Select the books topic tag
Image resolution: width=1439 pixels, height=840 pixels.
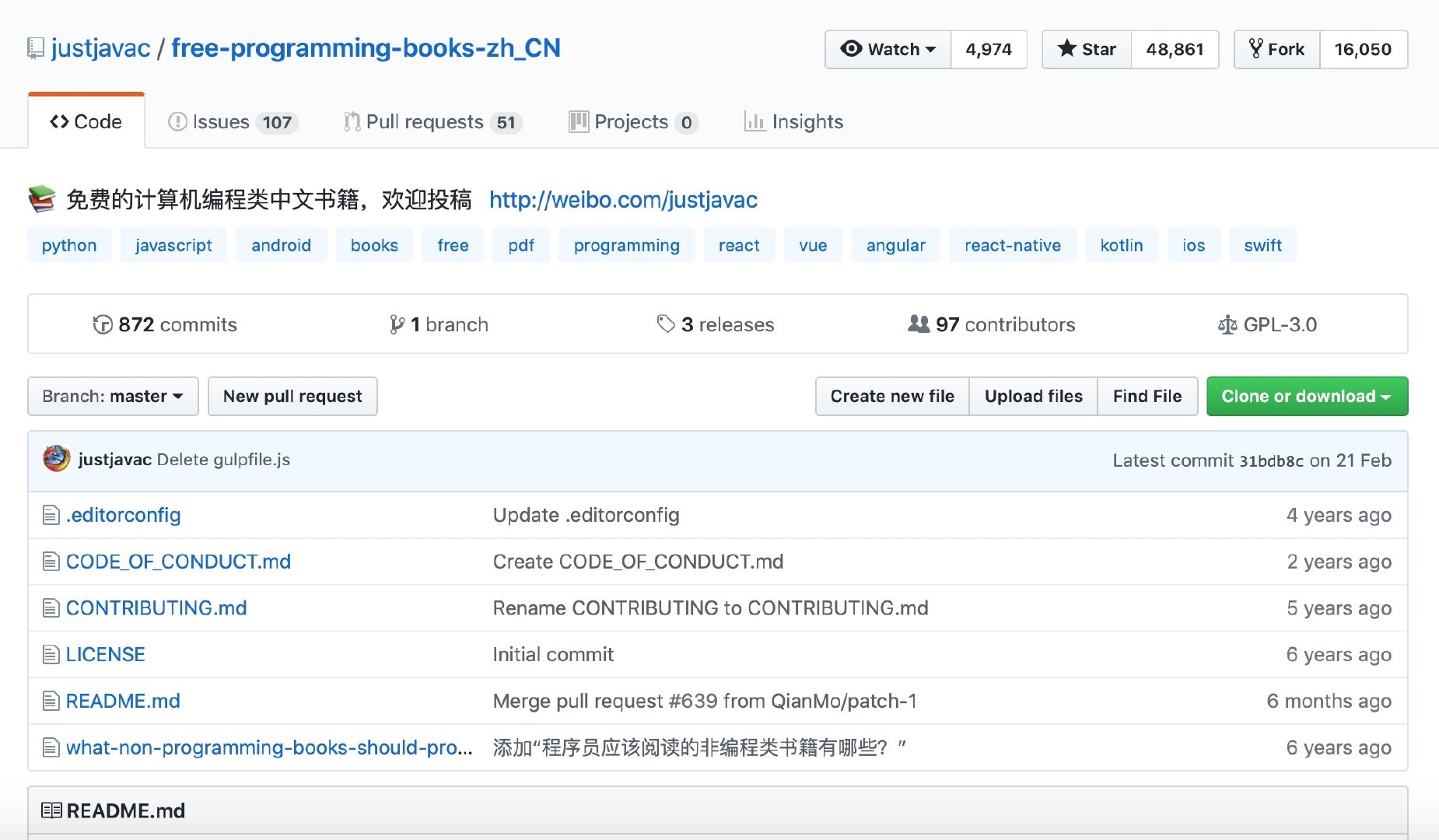[x=374, y=246]
